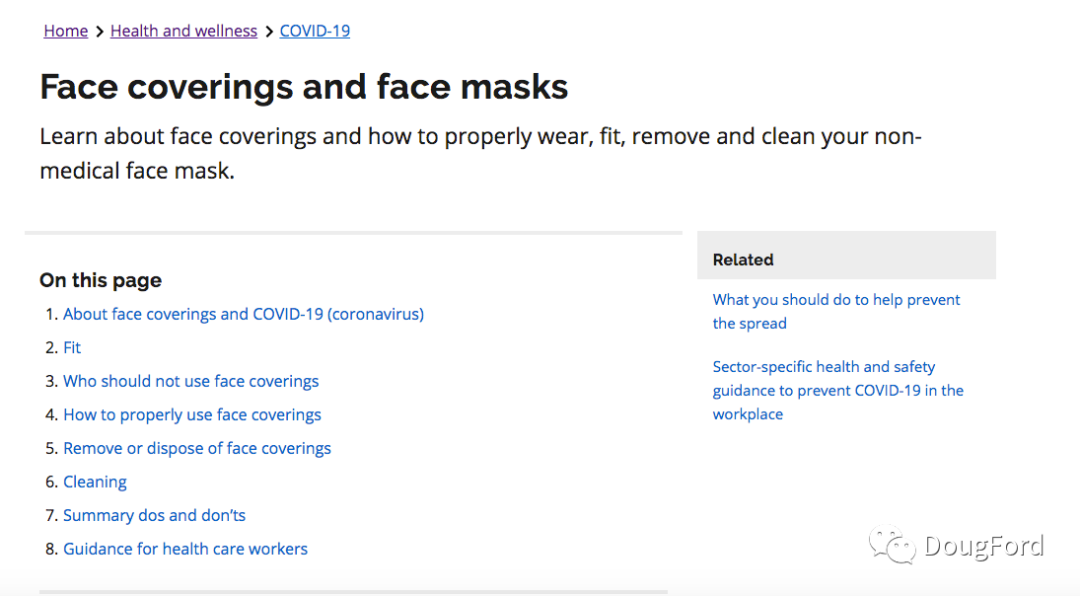Viewport: 1080px width, 596px height.
Task: Open the Health and wellness breadcrumb
Action: click(183, 31)
